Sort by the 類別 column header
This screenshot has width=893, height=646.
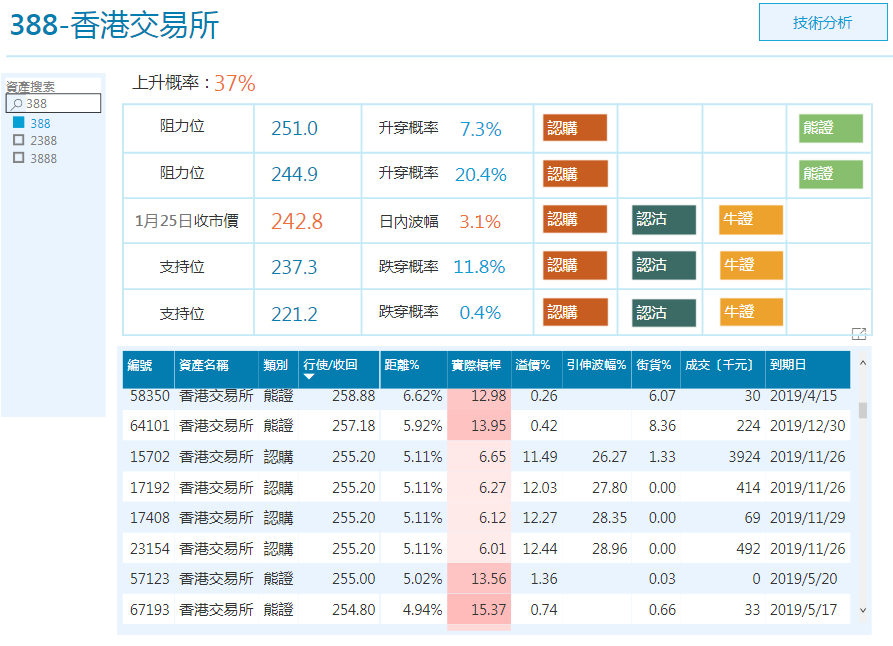coord(278,369)
